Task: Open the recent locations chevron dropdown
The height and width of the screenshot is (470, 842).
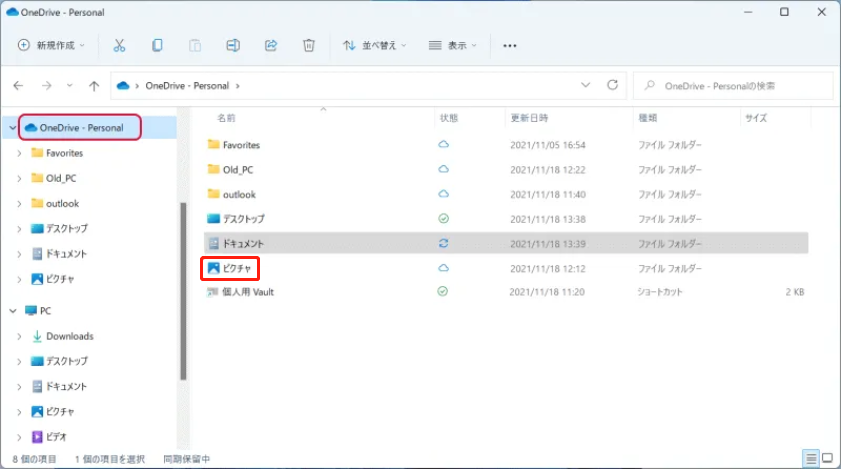Action: pyautogui.click(x=69, y=85)
